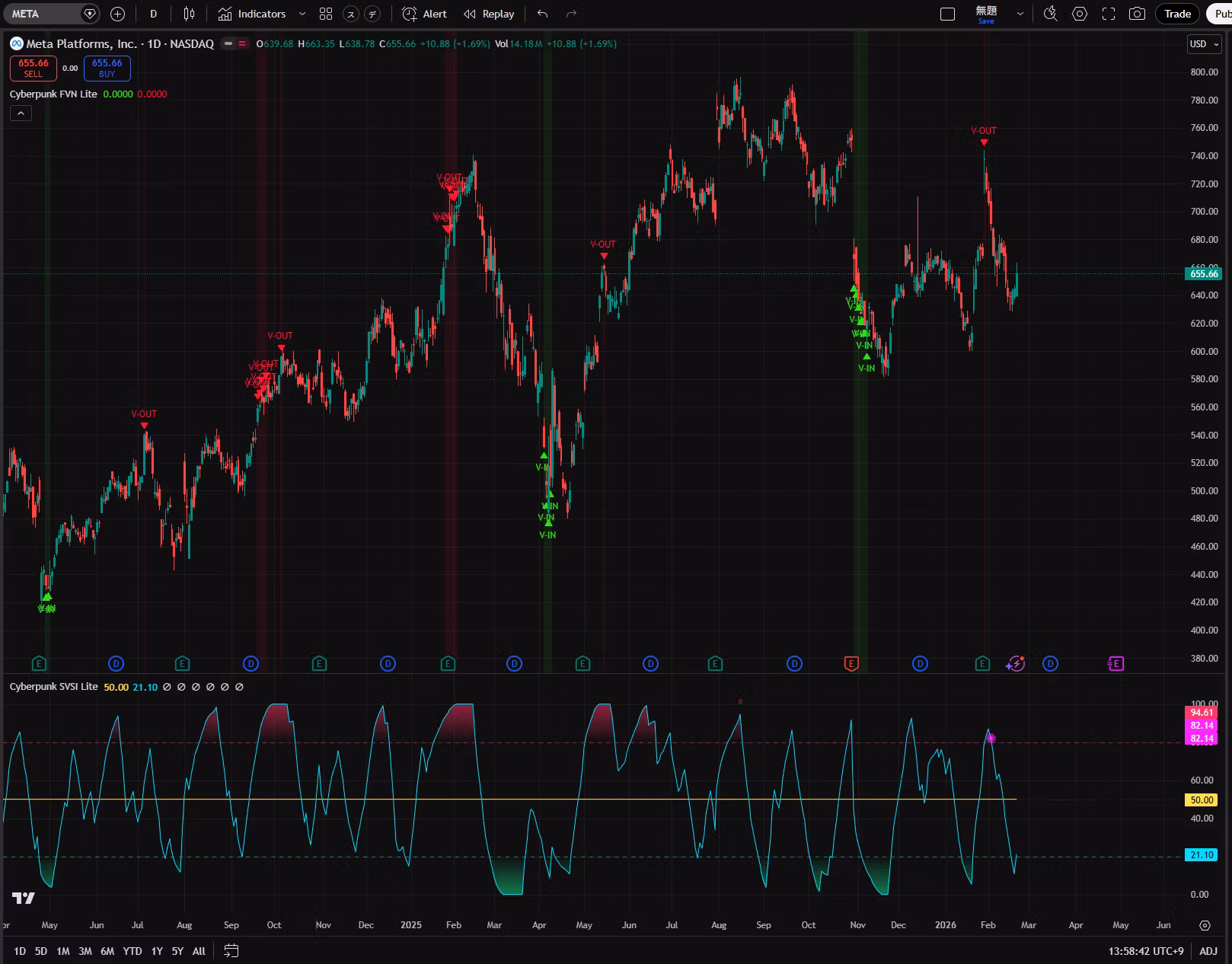Select the 3M time range

85,951
